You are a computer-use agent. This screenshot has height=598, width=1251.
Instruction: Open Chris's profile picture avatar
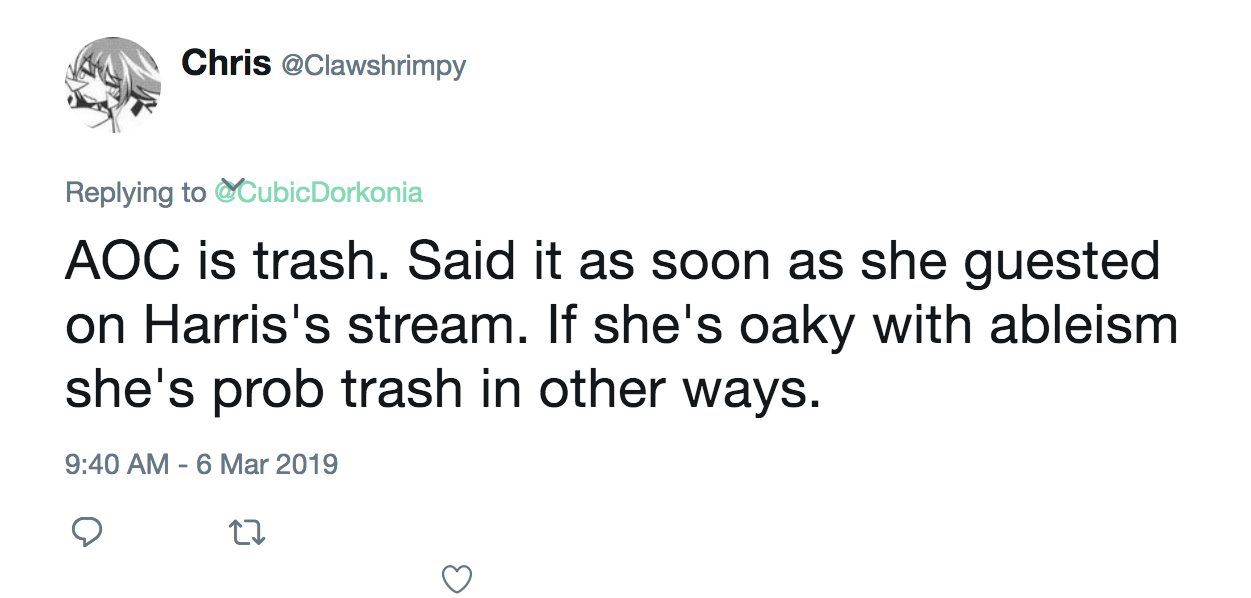click(x=112, y=84)
